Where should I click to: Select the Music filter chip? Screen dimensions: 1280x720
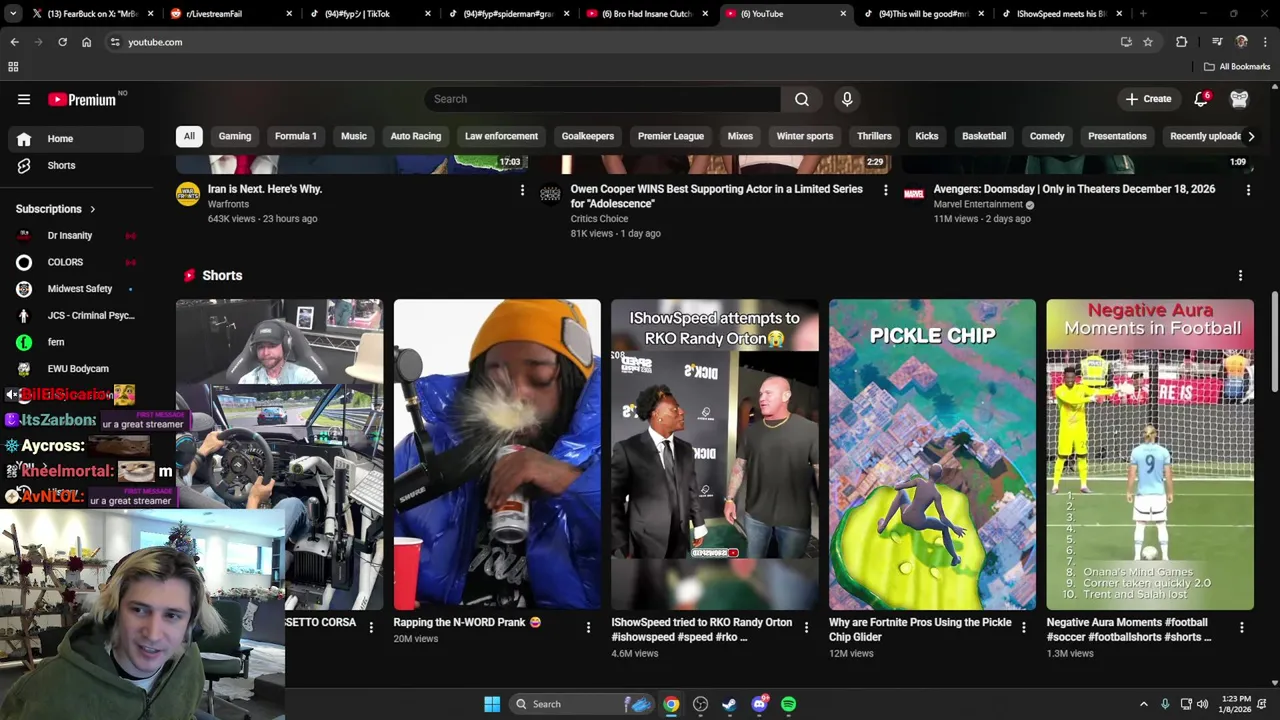click(354, 136)
